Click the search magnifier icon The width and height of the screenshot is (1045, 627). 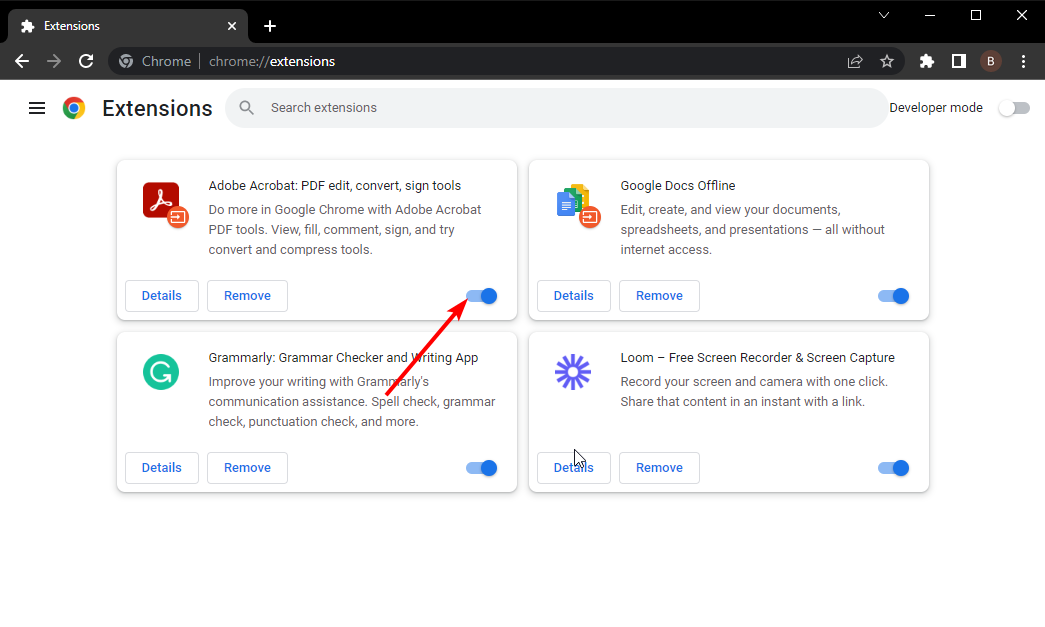click(x=247, y=107)
